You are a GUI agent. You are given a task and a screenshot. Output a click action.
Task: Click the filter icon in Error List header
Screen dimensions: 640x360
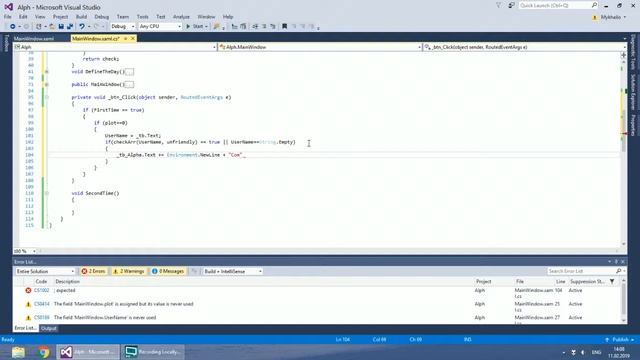coord(612,281)
